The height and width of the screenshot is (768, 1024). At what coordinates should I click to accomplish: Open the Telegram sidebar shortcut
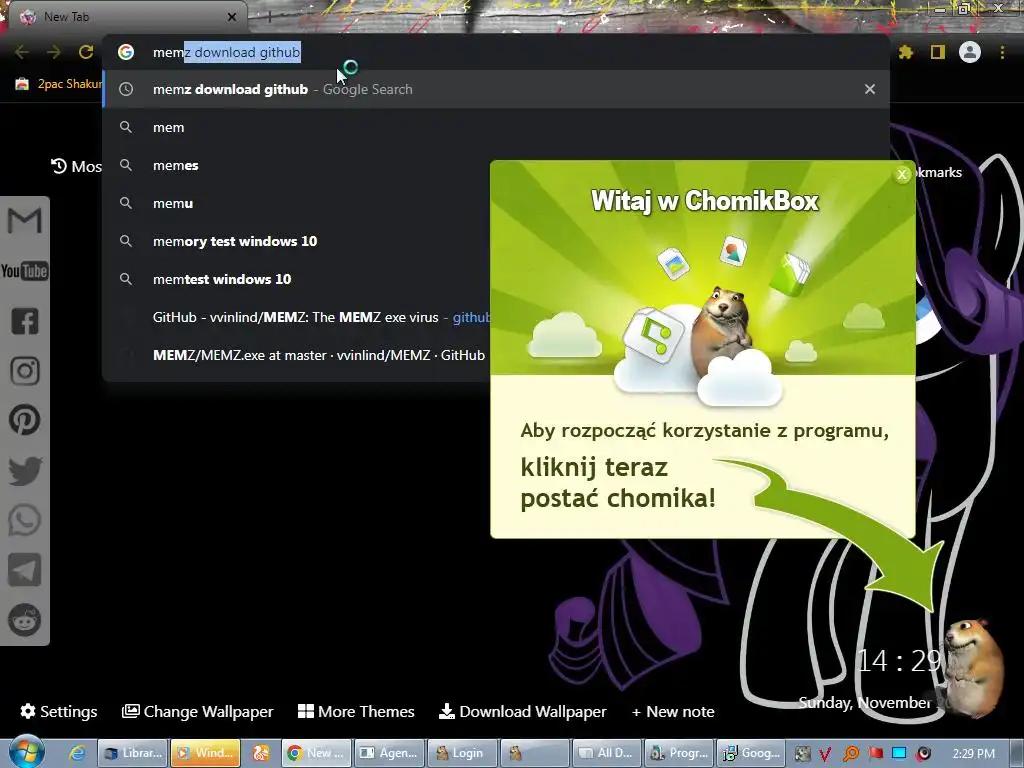[25, 570]
